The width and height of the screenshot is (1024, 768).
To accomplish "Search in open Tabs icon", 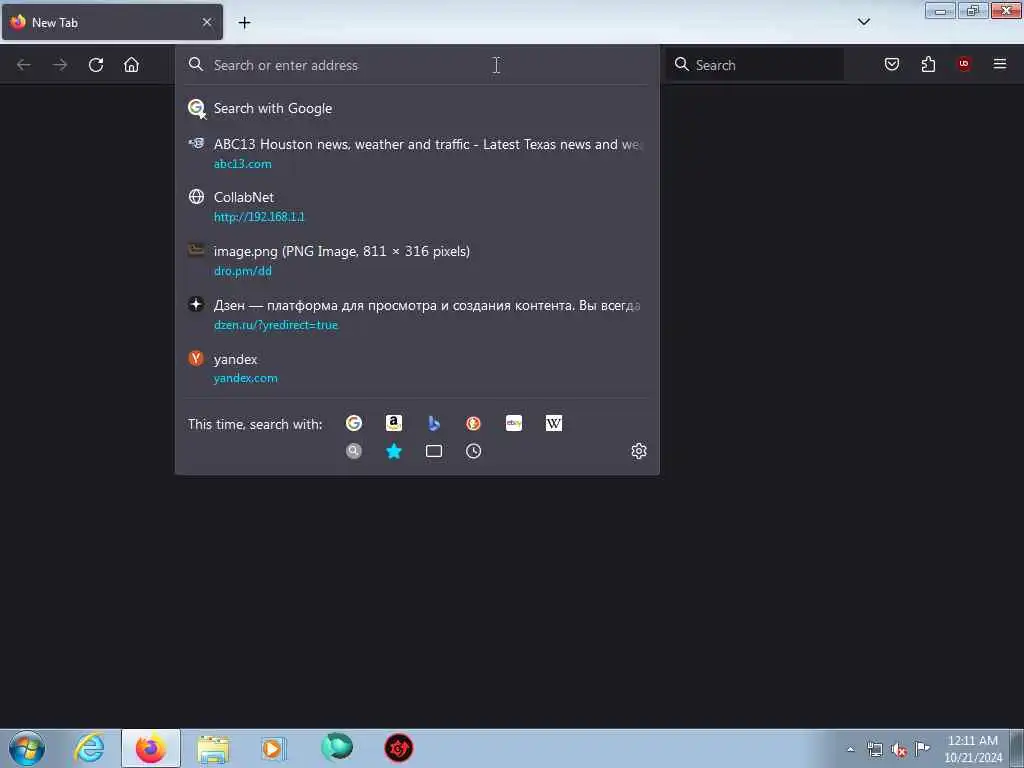I will click(x=434, y=451).
